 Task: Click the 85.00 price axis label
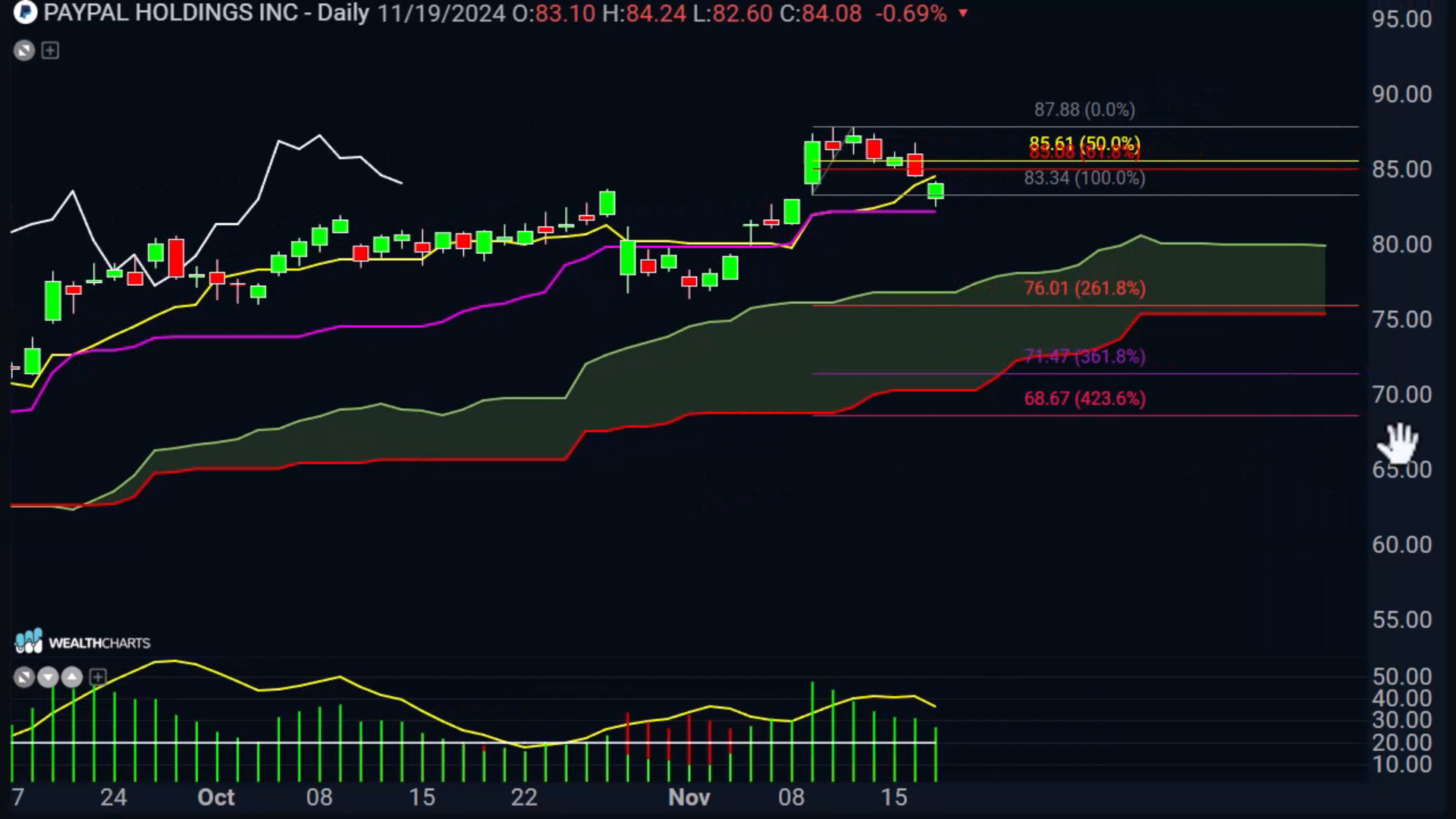[1402, 169]
